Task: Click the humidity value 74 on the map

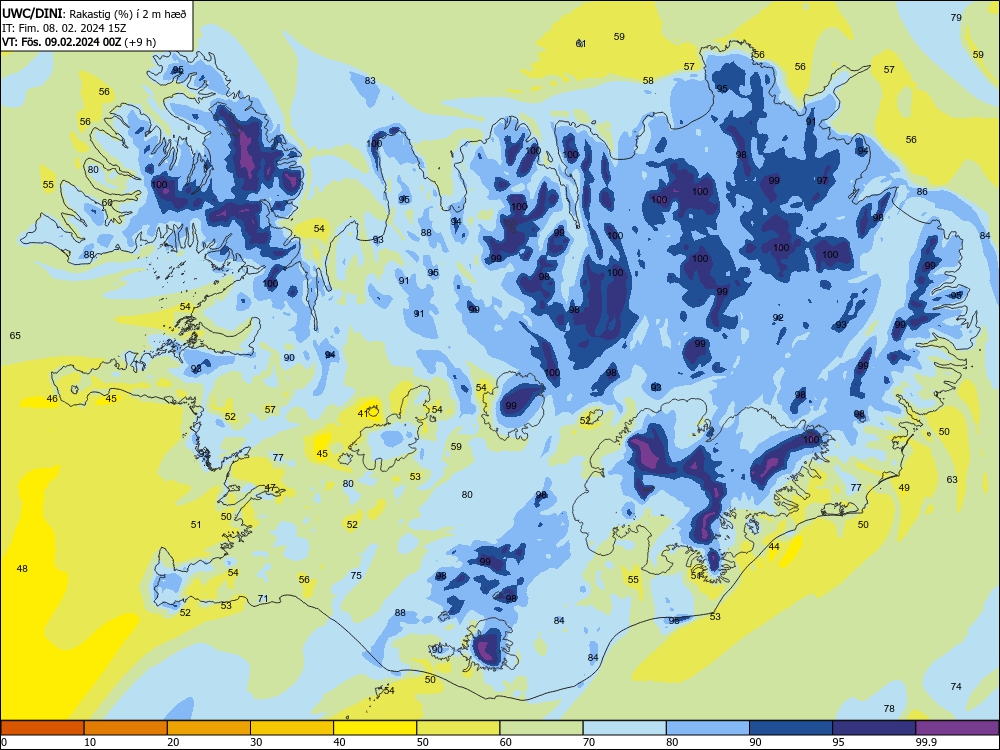Action: pyautogui.click(x=956, y=686)
